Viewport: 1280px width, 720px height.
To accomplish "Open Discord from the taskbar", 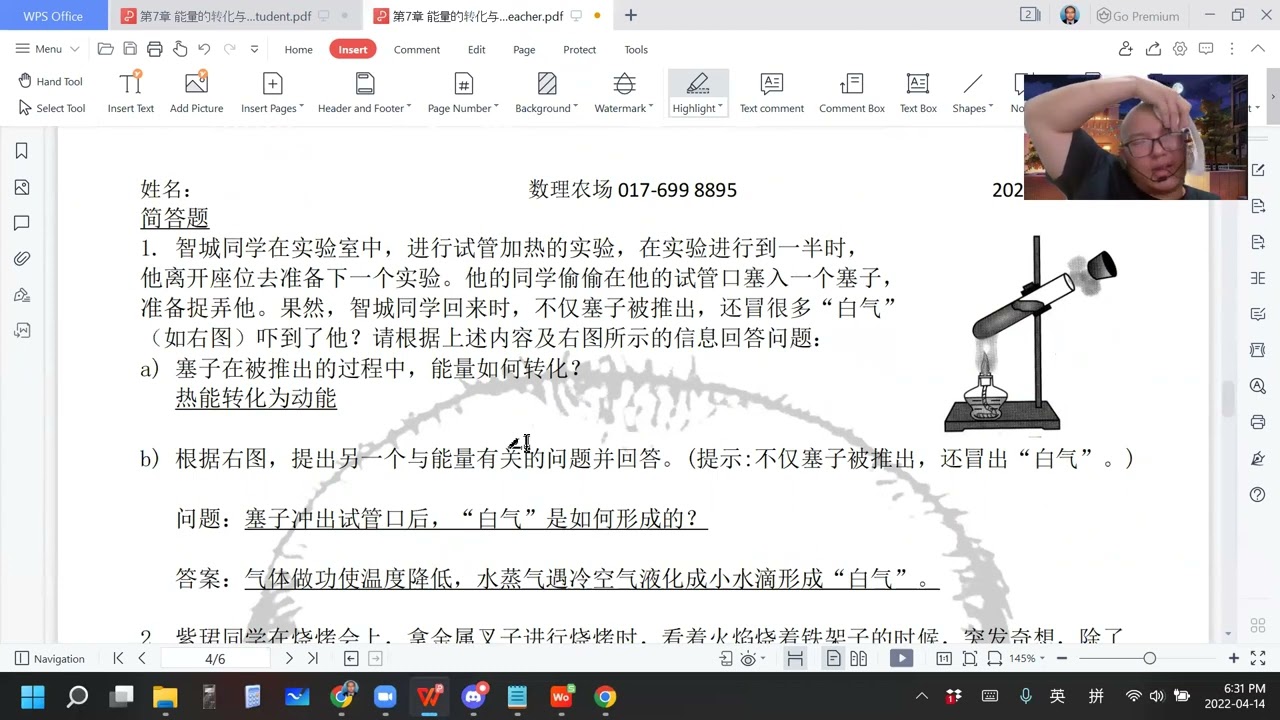I will pos(473,697).
